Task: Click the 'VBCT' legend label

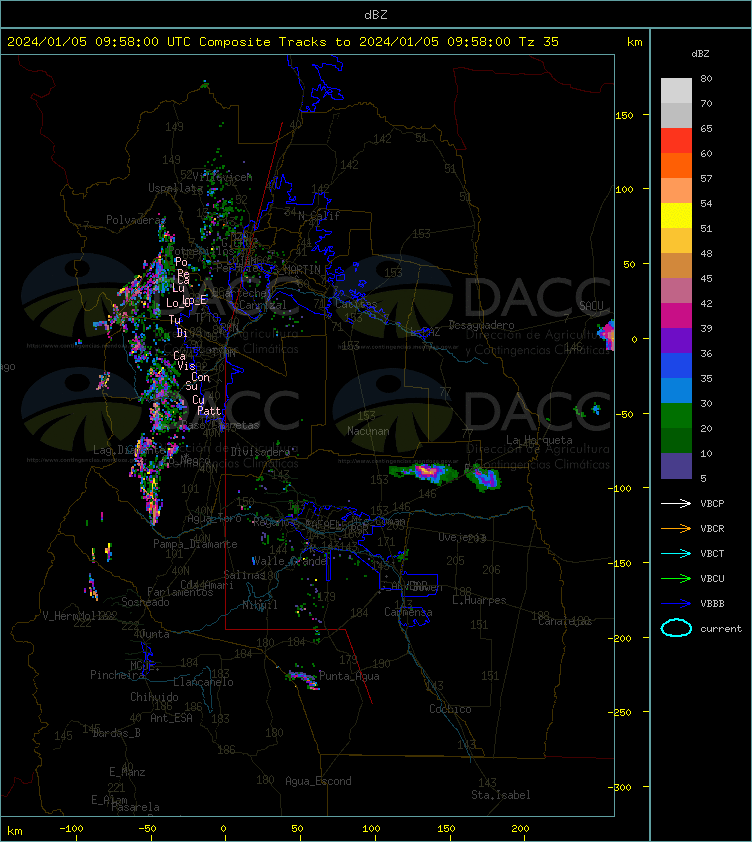Action: click(x=712, y=554)
